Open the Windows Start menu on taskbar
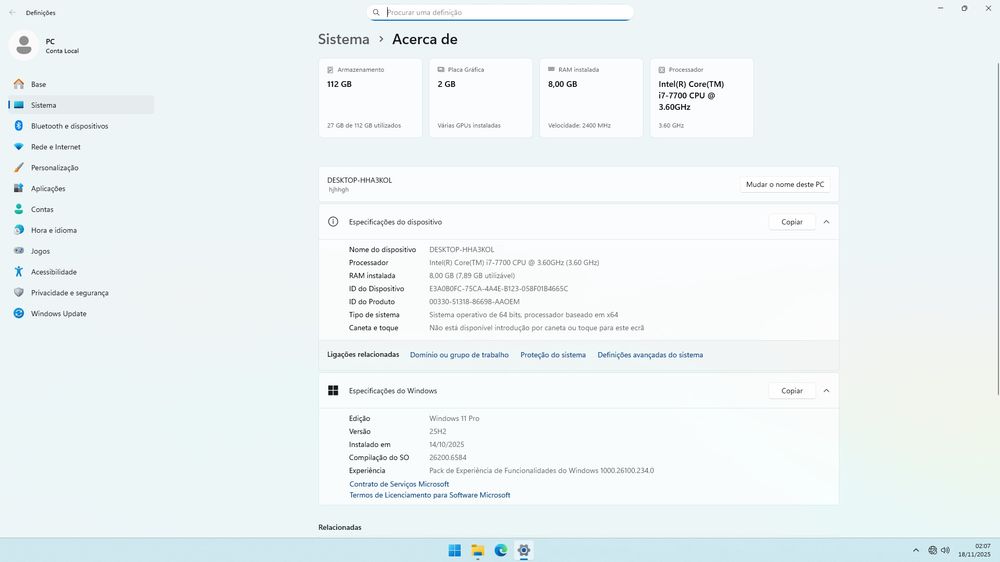This screenshot has height=562, width=1000. click(x=455, y=550)
